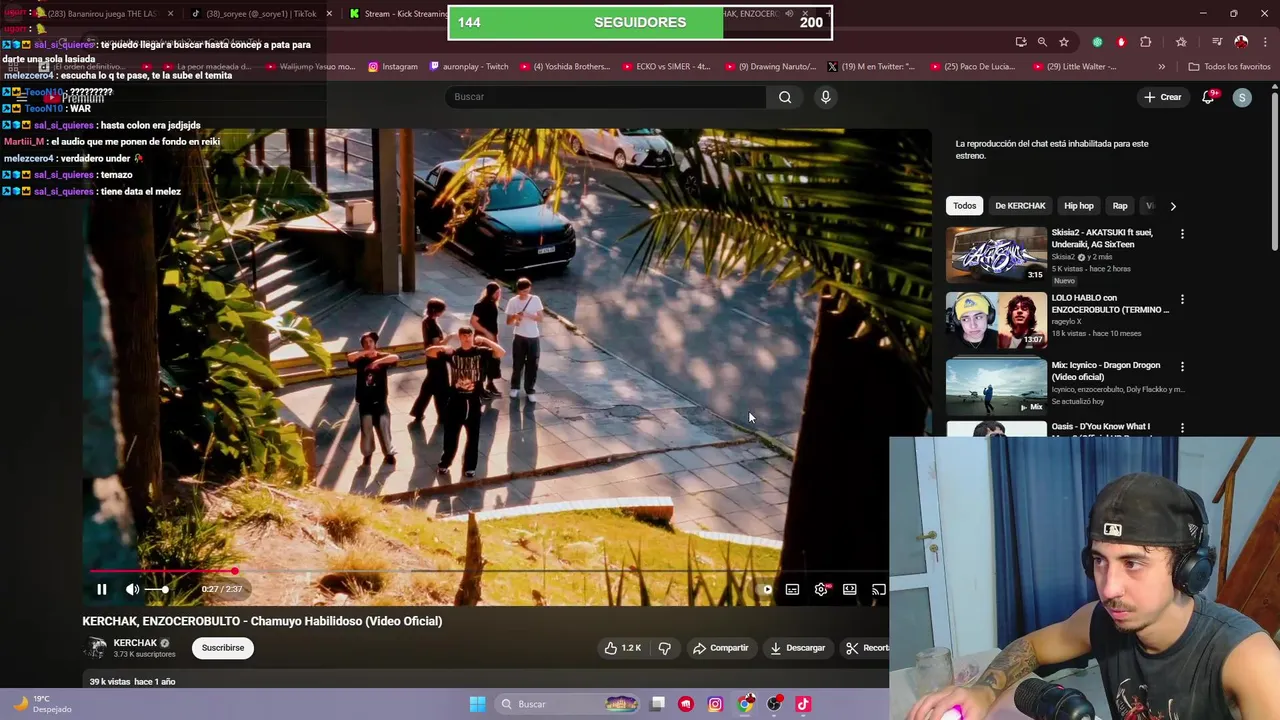The height and width of the screenshot is (720, 1280).
Task: Start voice search with the microphone
Action: (825, 97)
